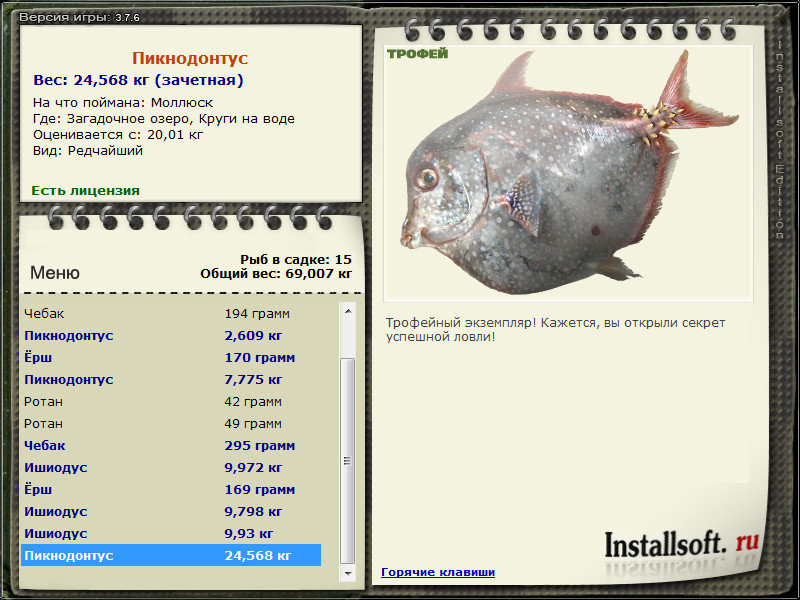Open the Горячие клавиши link

438,572
